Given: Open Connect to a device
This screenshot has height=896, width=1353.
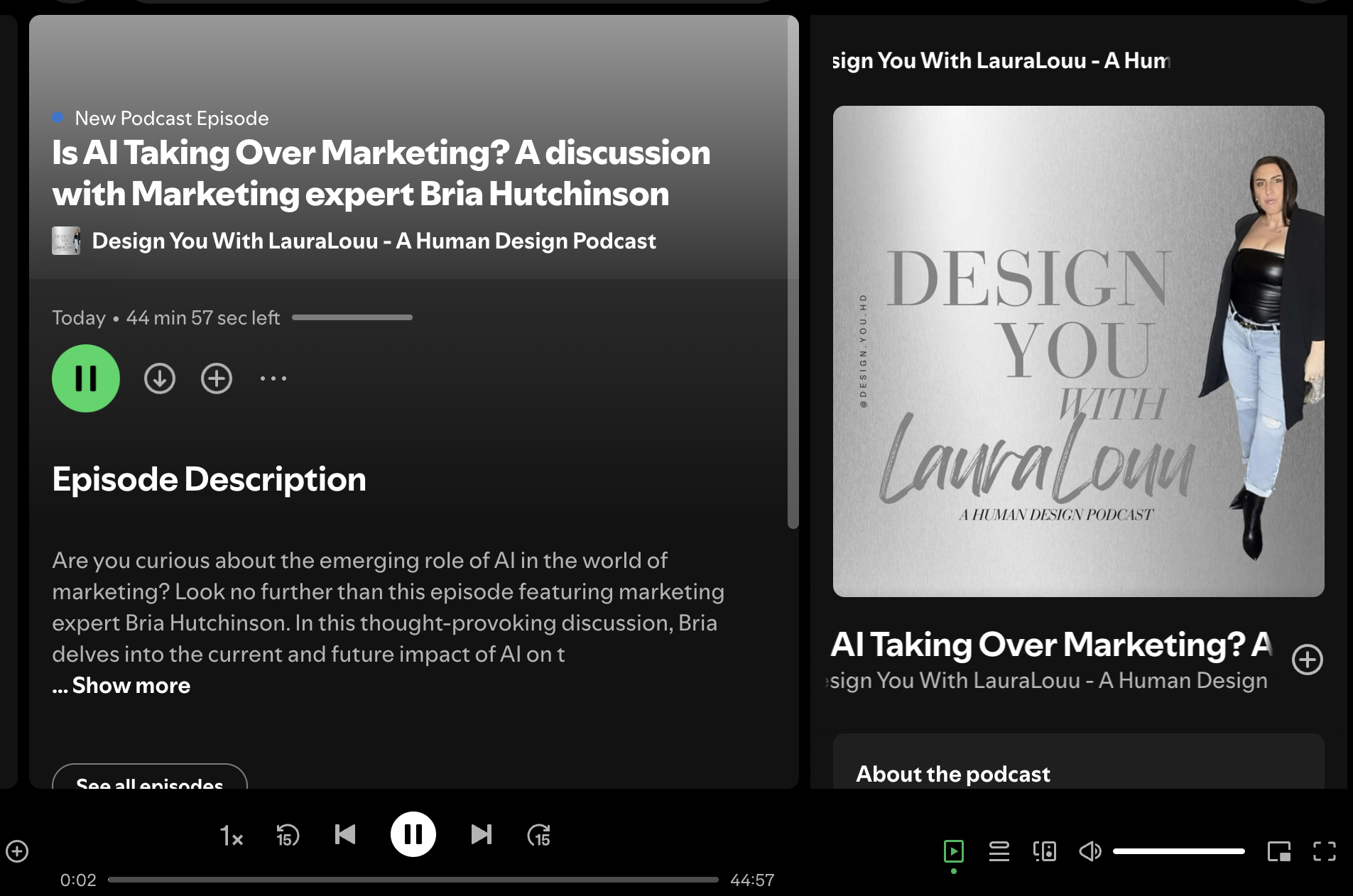Looking at the screenshot, I should [x=1045, y=851].
